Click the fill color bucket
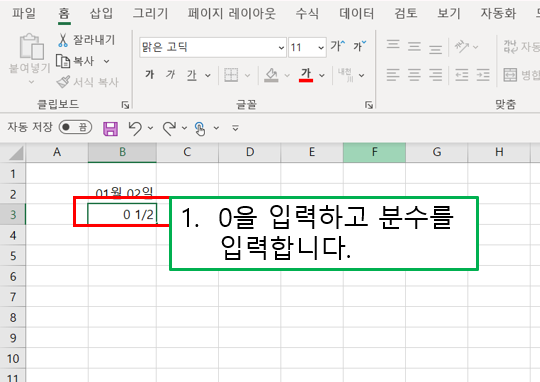Viewport: 540px width, 382px height. coord(271,75)
